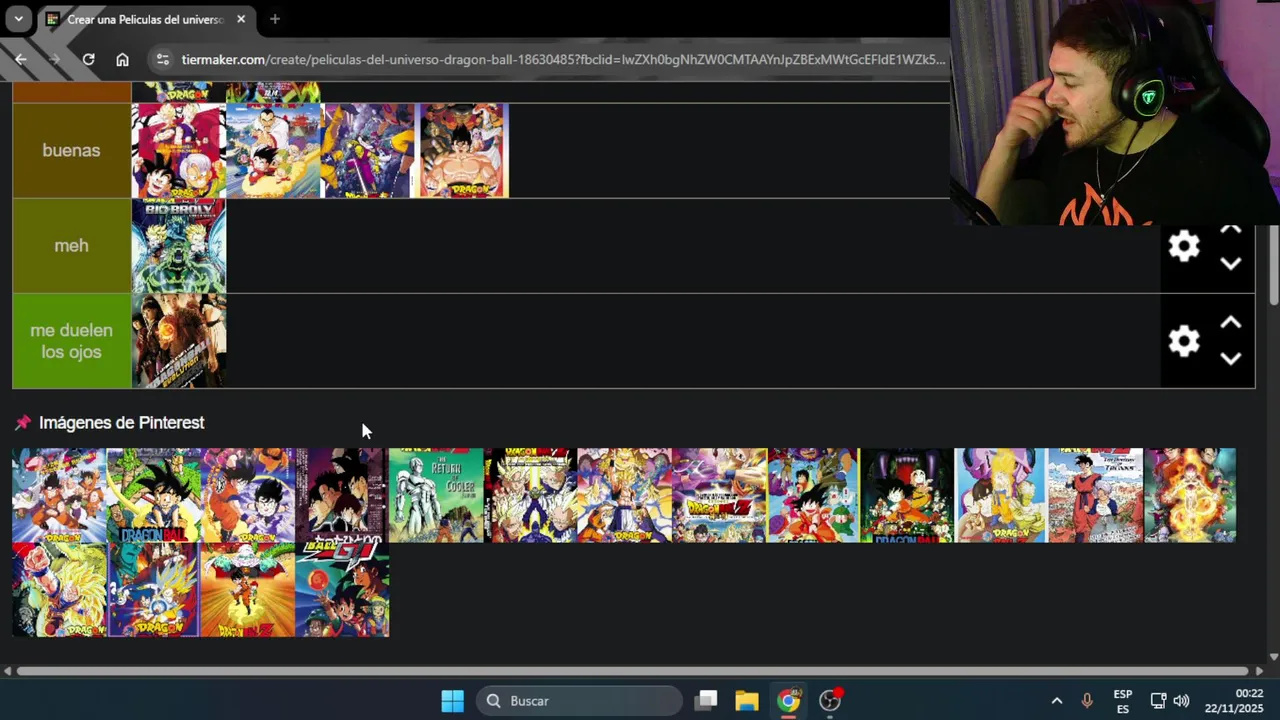Pick the Dragonball Evolution poster in bottom tier
The width and height of the screenshot is (1280, 720).
click(x=178, y=340)
